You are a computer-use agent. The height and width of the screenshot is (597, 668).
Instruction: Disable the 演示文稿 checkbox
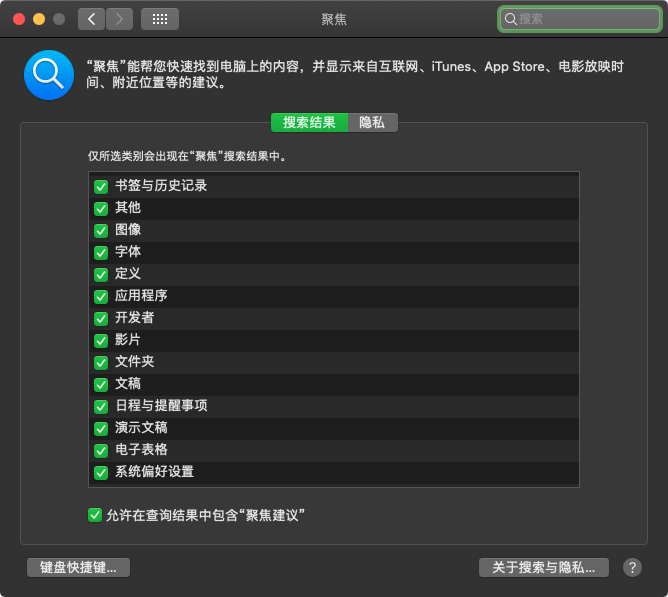pos(101,428)
